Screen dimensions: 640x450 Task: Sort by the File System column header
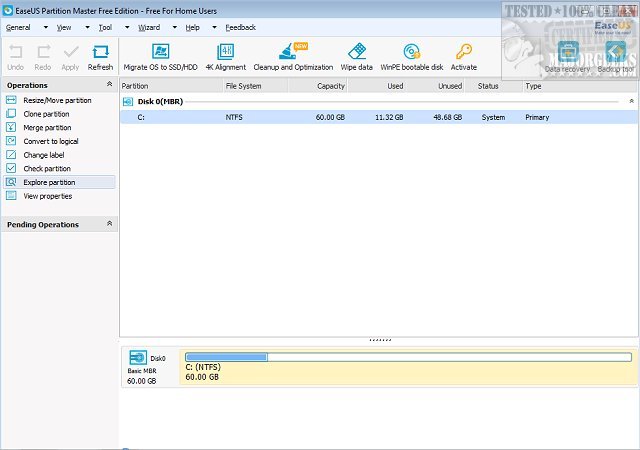[256, 86]
